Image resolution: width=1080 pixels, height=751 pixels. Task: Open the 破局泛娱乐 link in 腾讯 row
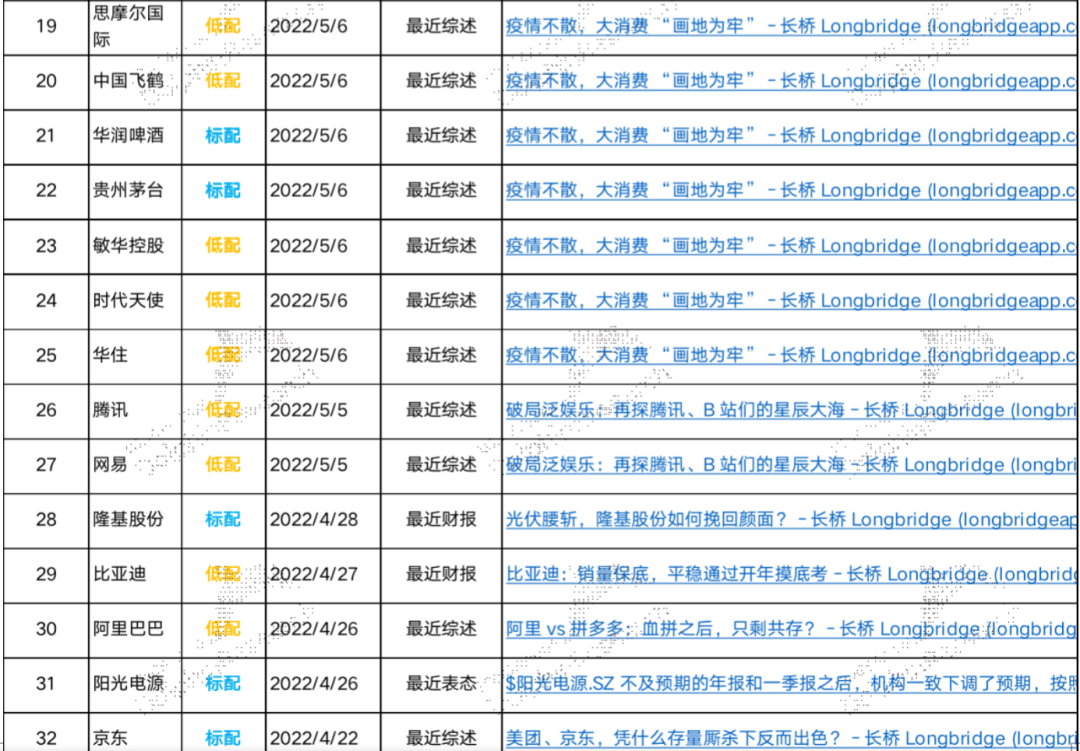[x=792, y=410]
